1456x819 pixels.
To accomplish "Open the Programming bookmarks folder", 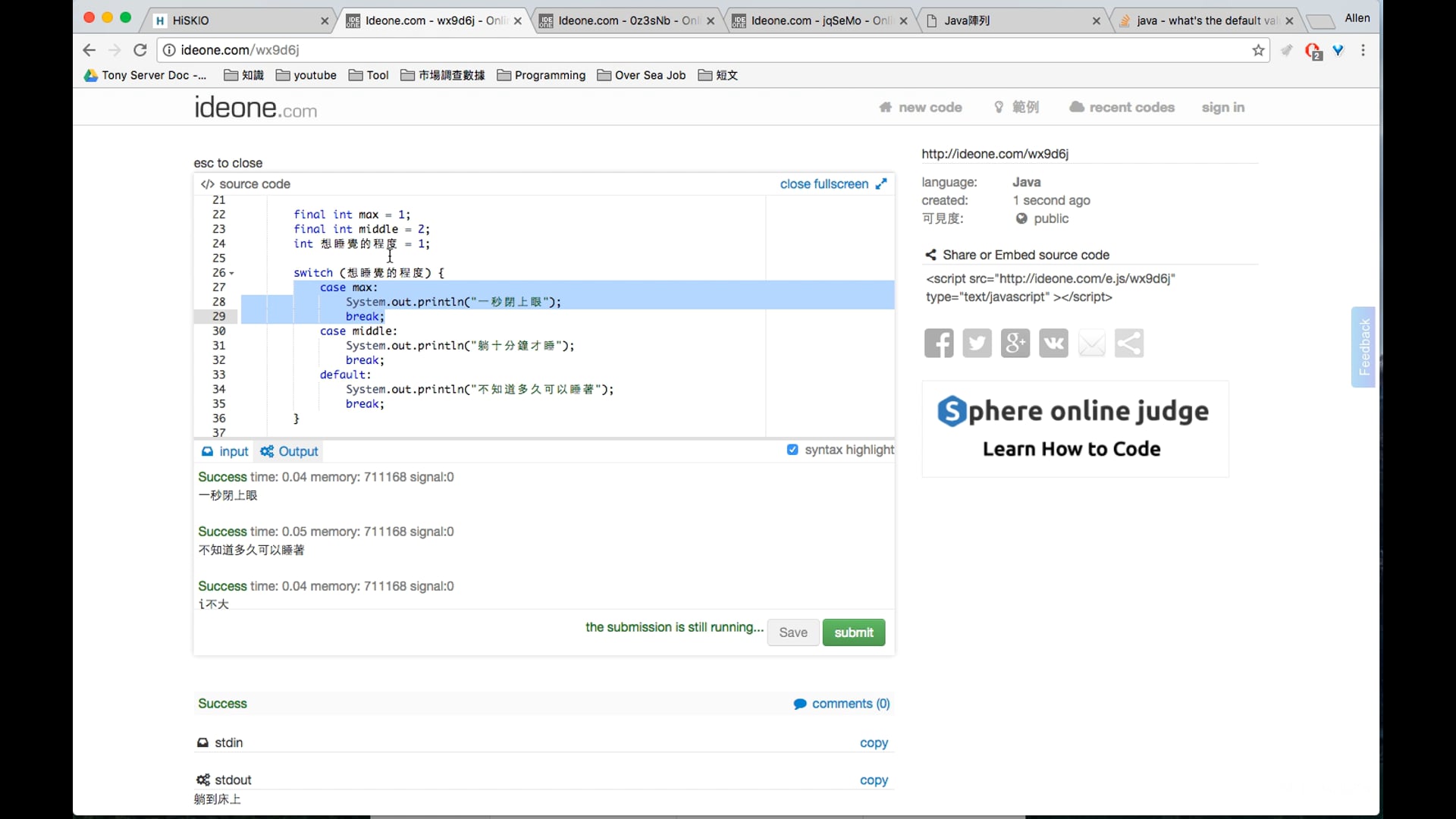I will (x=541, y=75).
